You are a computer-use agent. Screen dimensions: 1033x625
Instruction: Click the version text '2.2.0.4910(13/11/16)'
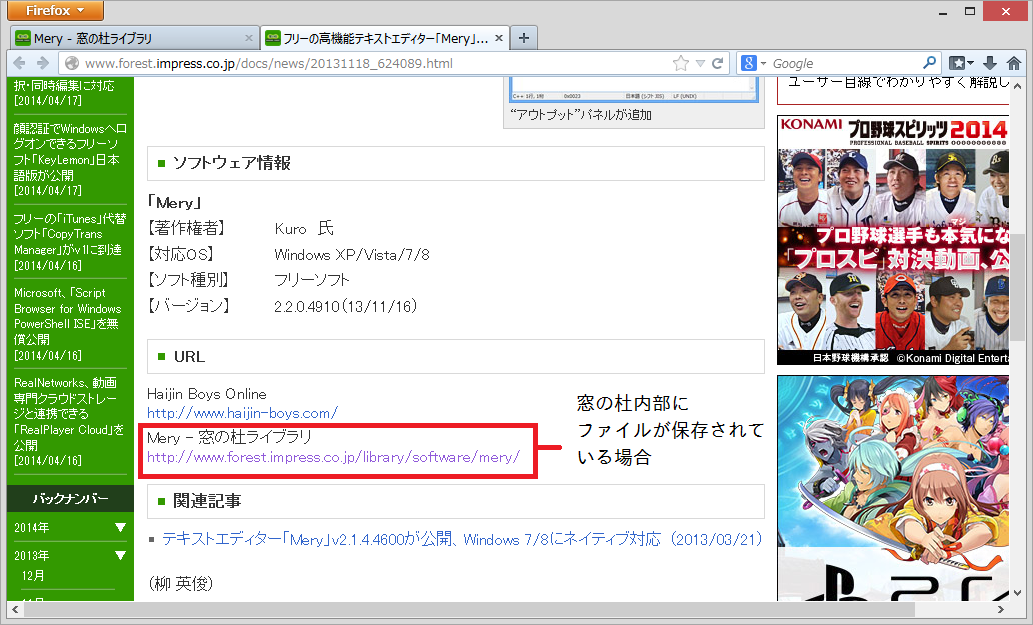[345, 306]
